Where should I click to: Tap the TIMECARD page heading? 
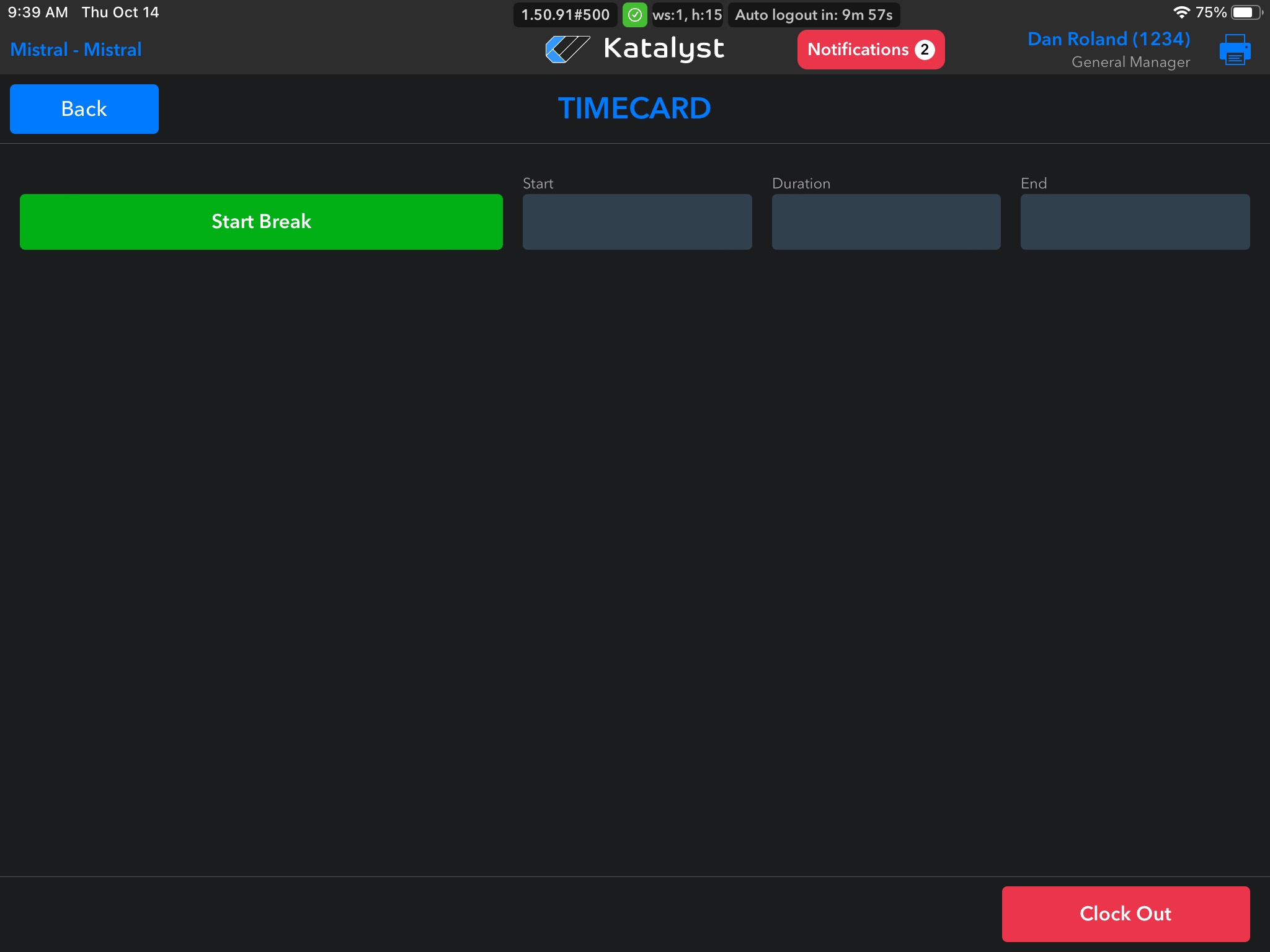634,108
